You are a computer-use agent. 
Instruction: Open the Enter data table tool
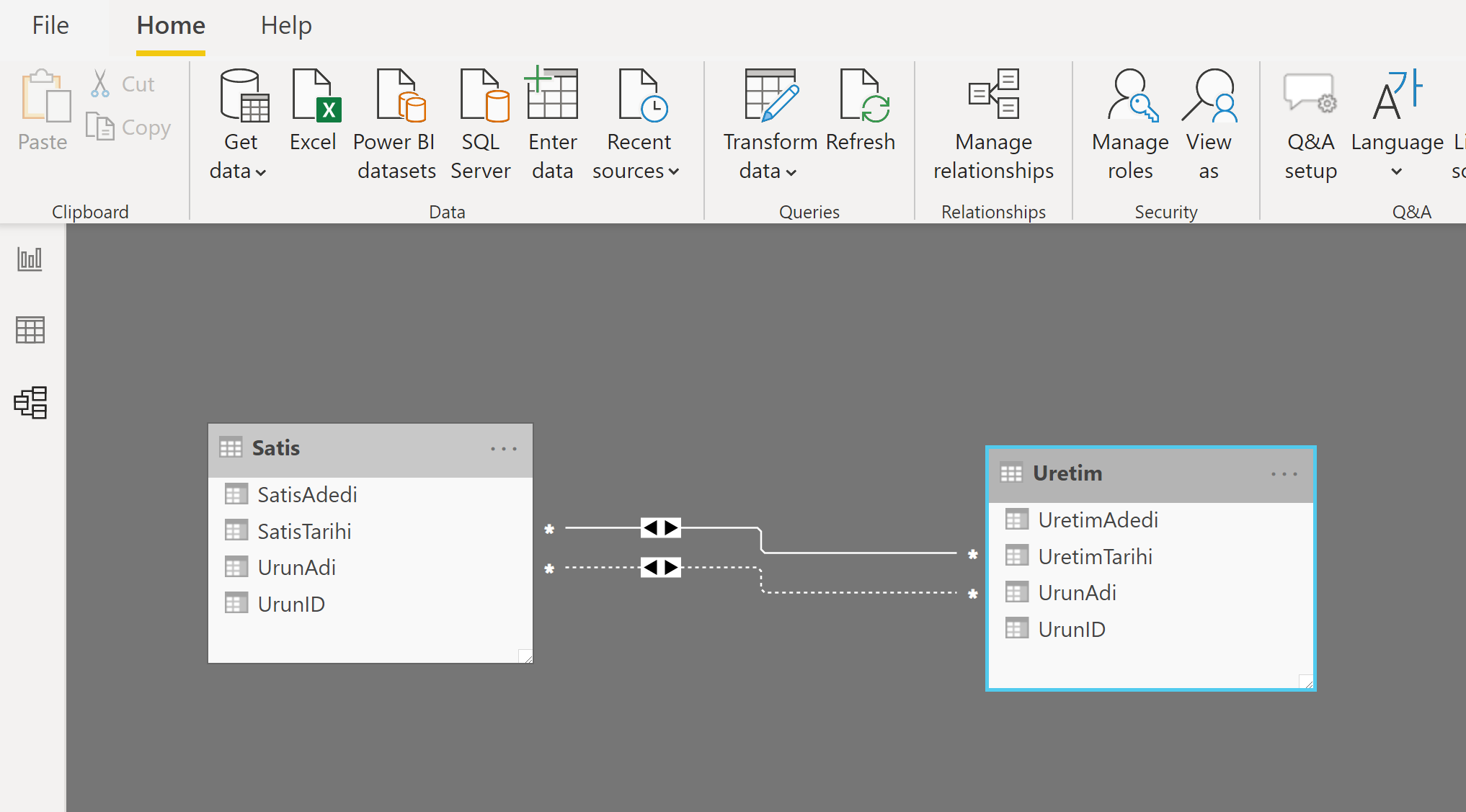tap(553, 125)
